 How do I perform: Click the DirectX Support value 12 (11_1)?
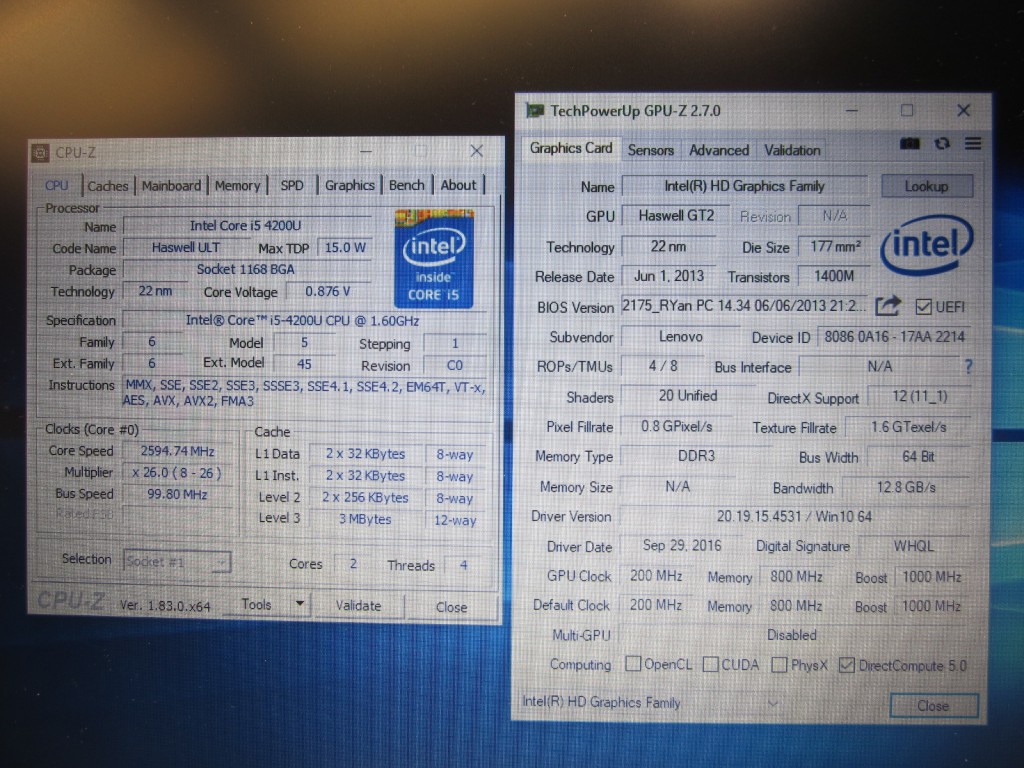920,396
